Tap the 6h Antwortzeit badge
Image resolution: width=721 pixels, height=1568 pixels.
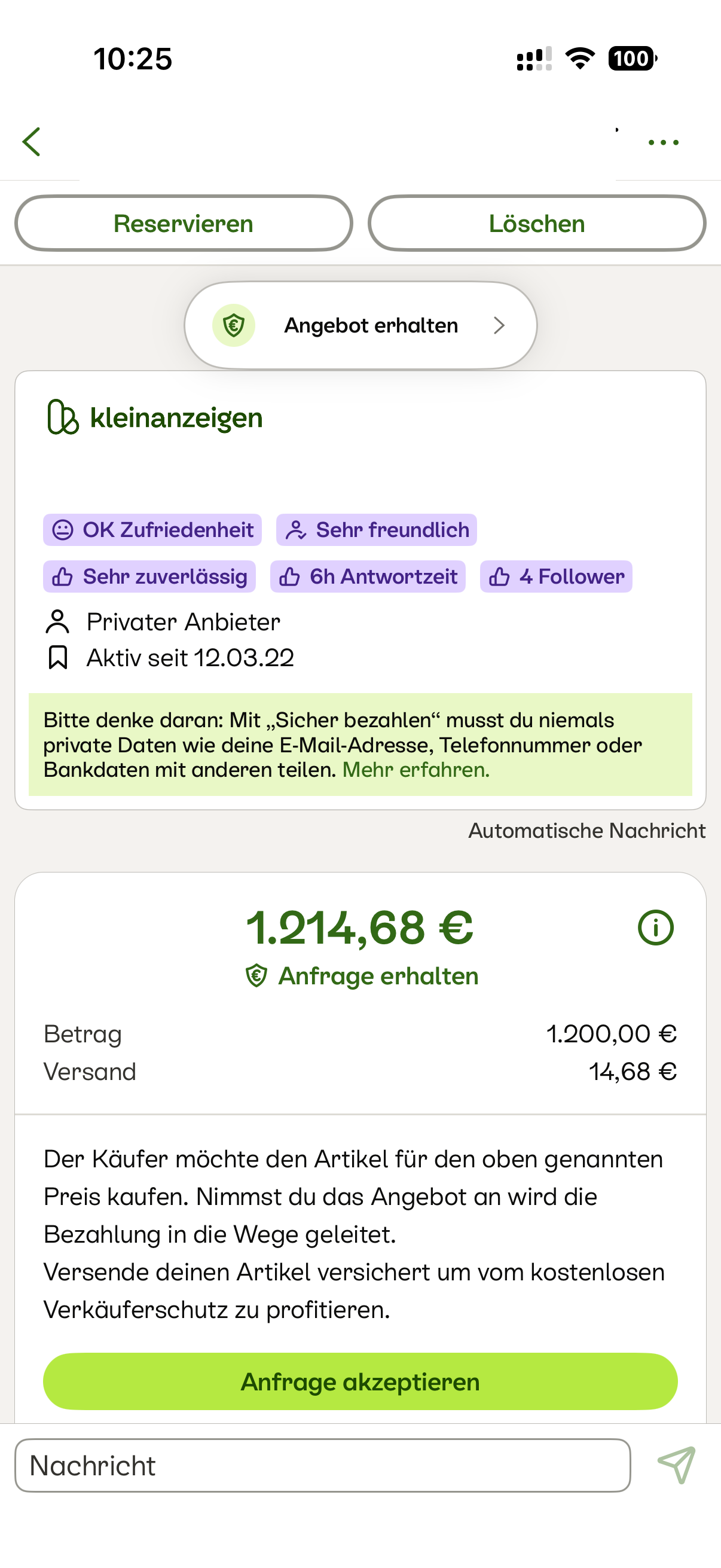point(368,576)
